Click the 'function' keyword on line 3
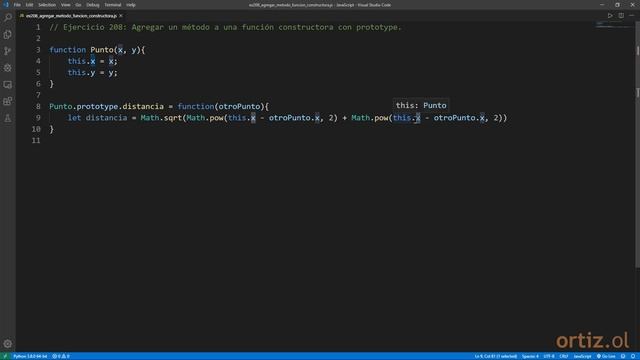The width and height of the screenshot is (640, 360). click(67, 50)
